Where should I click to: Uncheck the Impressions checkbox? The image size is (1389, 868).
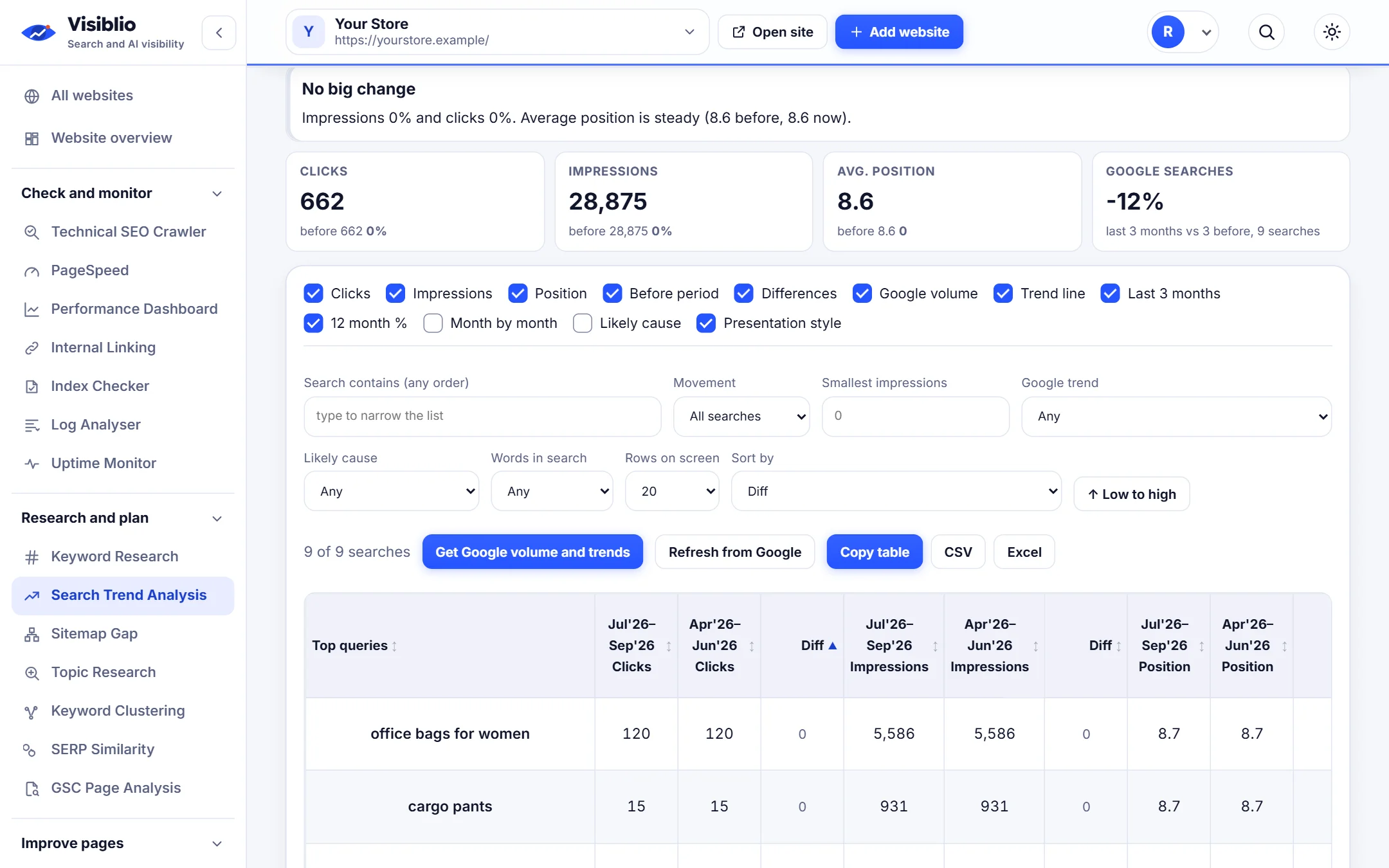click(x=395, y=294)
